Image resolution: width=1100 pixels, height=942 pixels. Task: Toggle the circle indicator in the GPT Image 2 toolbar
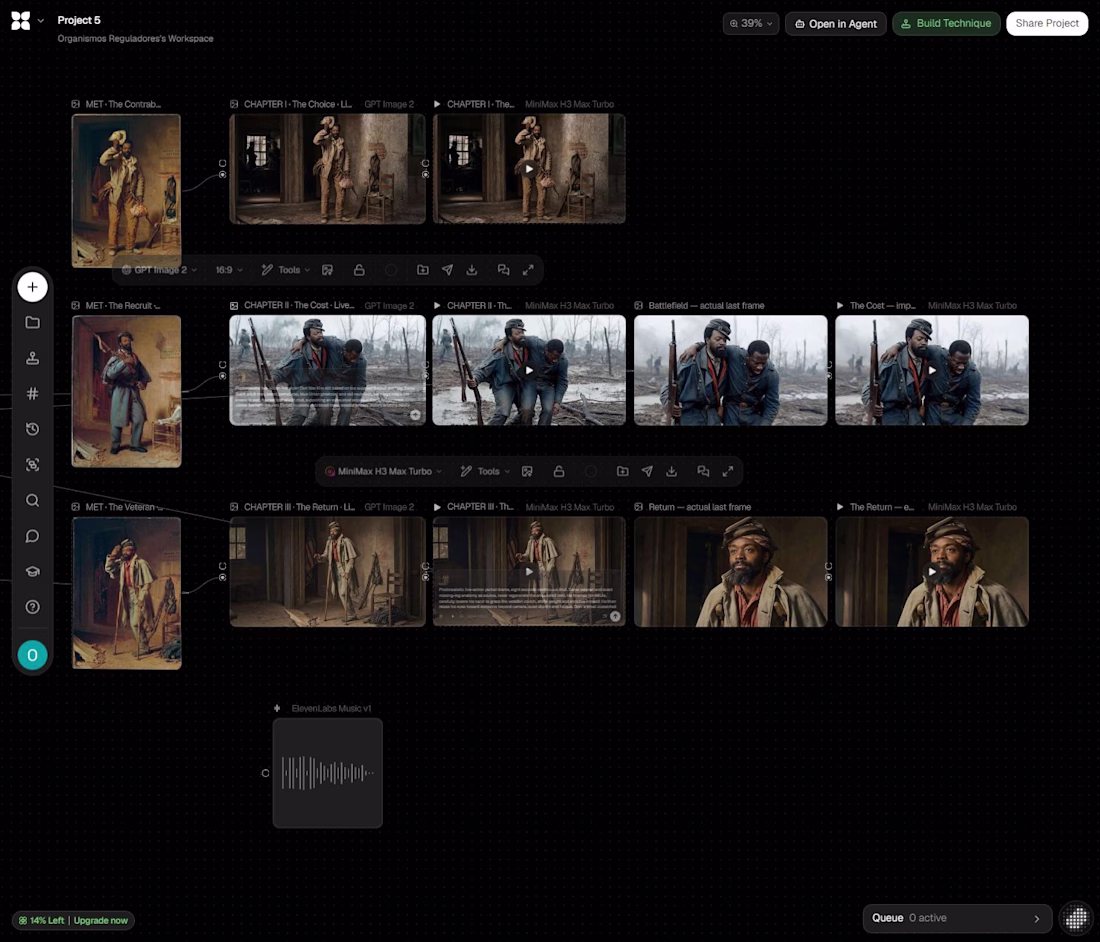[391, 270]
